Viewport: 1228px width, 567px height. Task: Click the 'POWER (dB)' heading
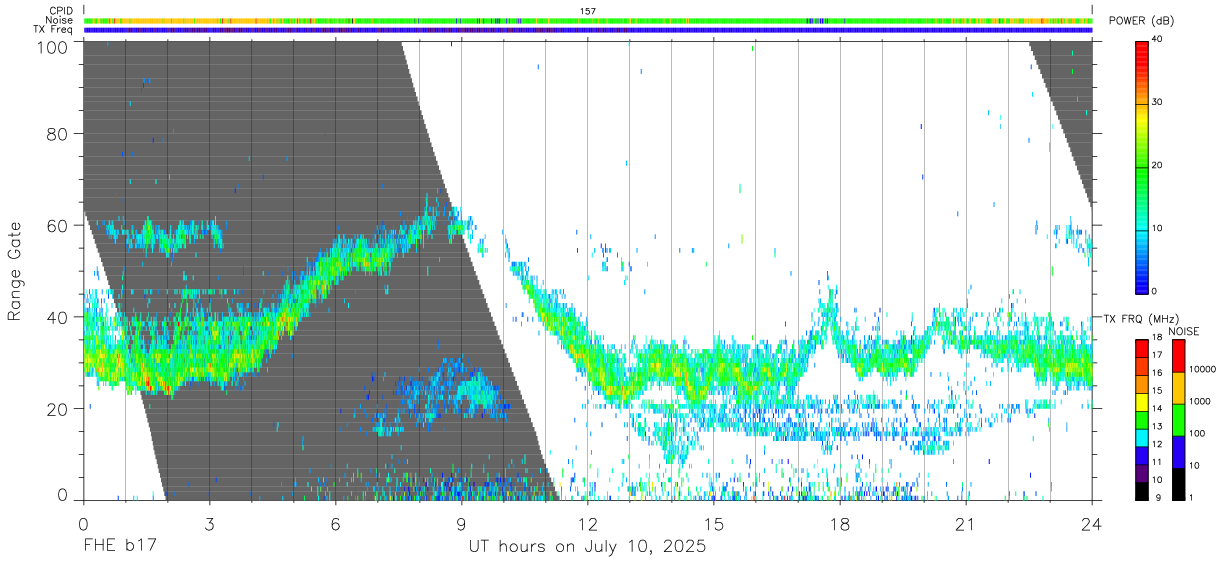(1141, 20)
